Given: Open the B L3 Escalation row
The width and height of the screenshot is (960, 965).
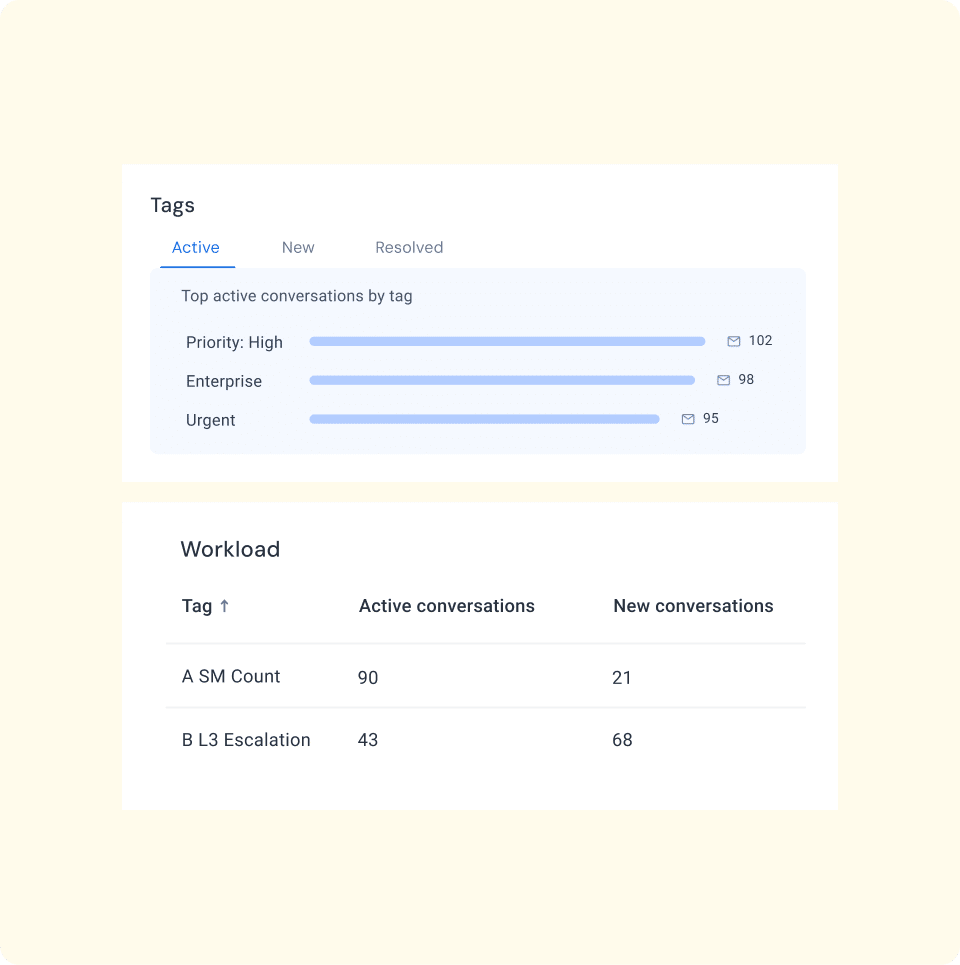Looking at the screenshot, I should click(246, 740).
